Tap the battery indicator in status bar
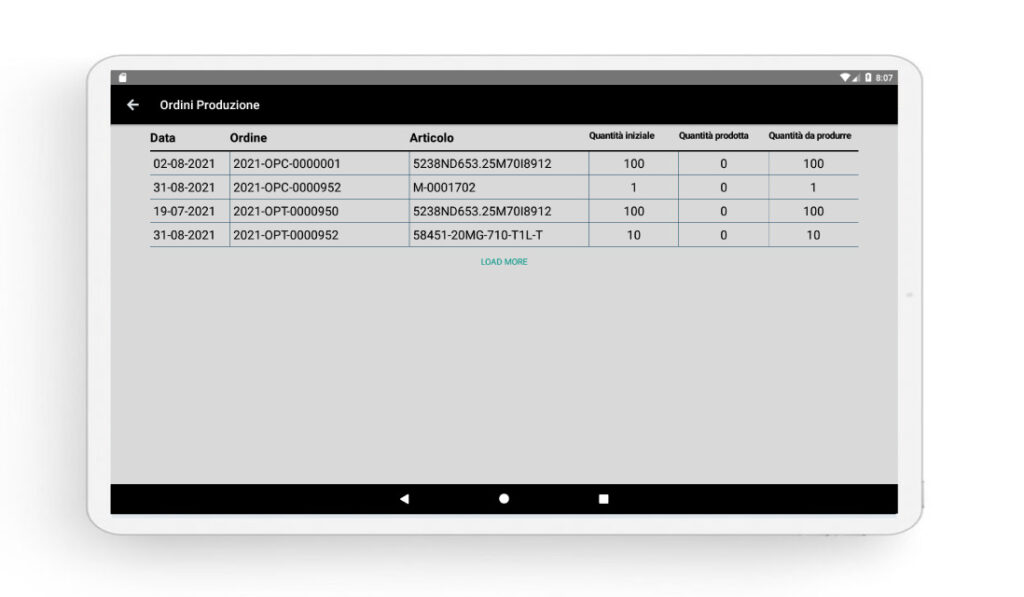 tap(868, 76)
